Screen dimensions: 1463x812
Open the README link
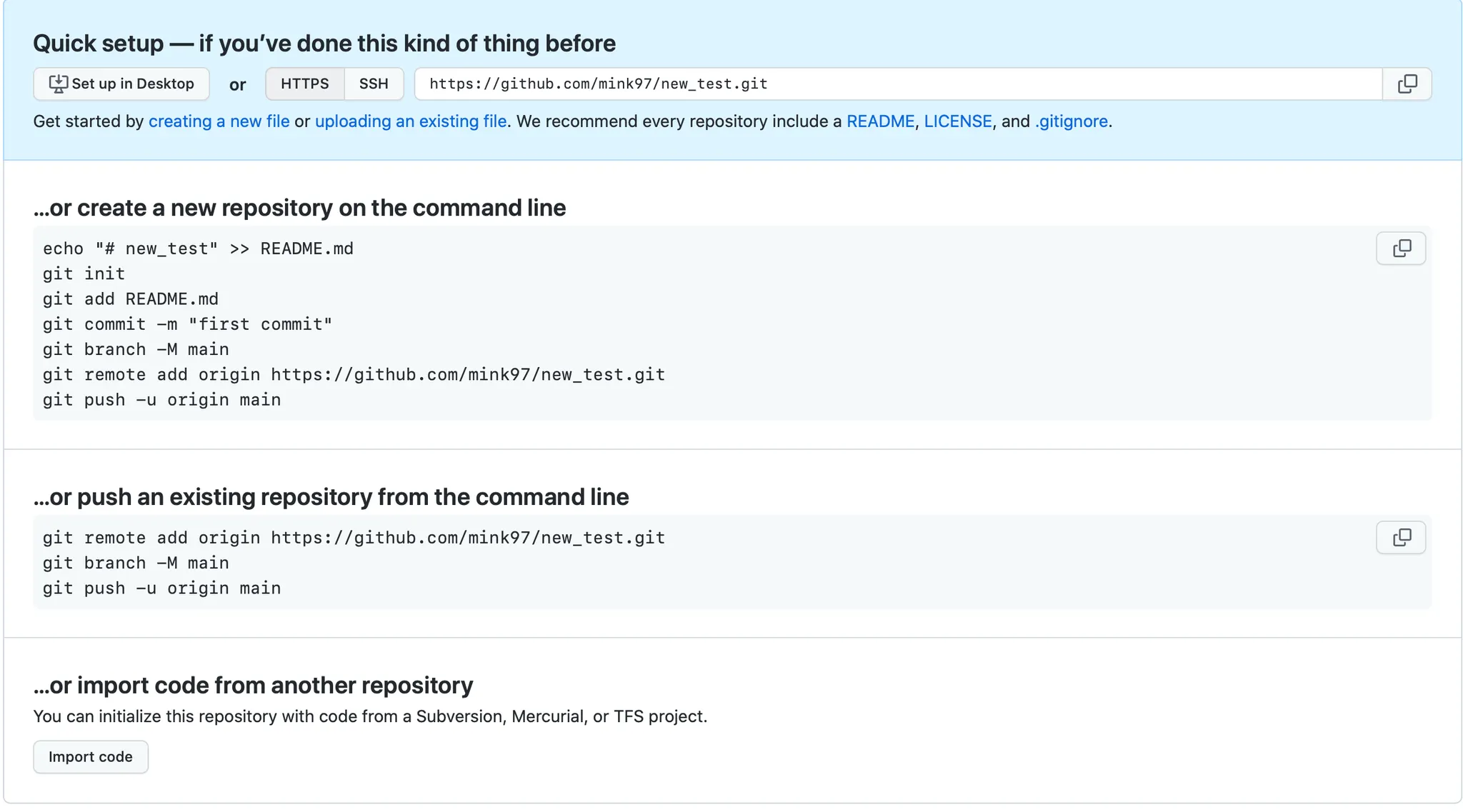[x=880, y=121]
